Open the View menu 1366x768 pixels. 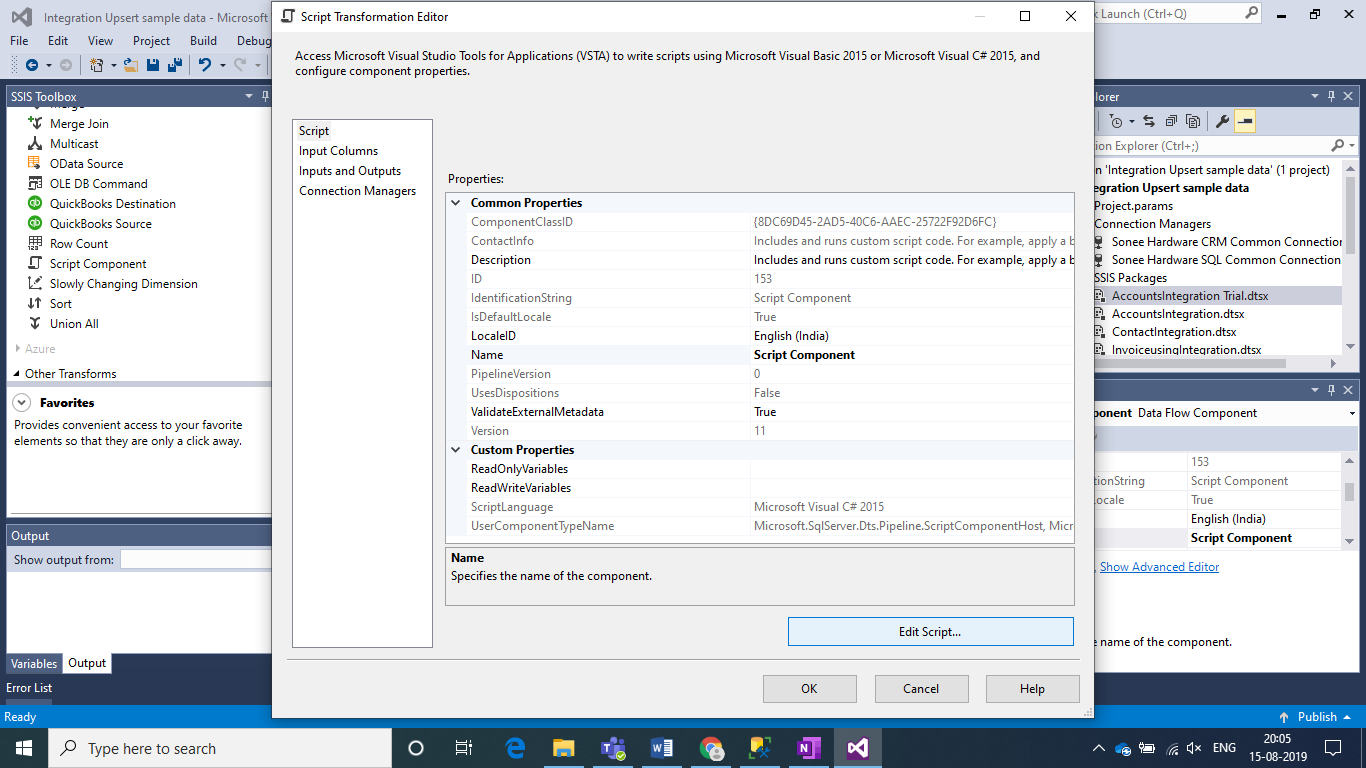click(100, 41)
